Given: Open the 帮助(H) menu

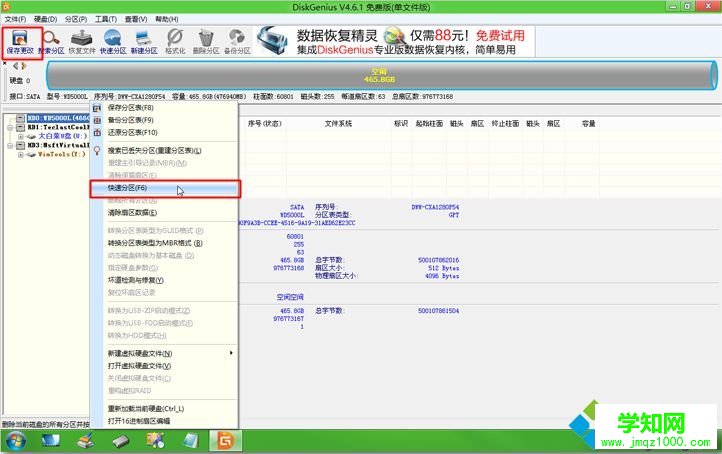Looking at the screenshot, I should [166, 19].
